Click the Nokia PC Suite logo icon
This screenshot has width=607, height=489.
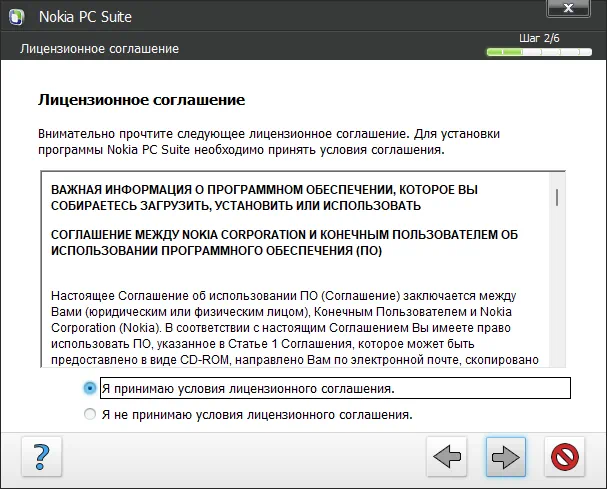pos(16,17)
